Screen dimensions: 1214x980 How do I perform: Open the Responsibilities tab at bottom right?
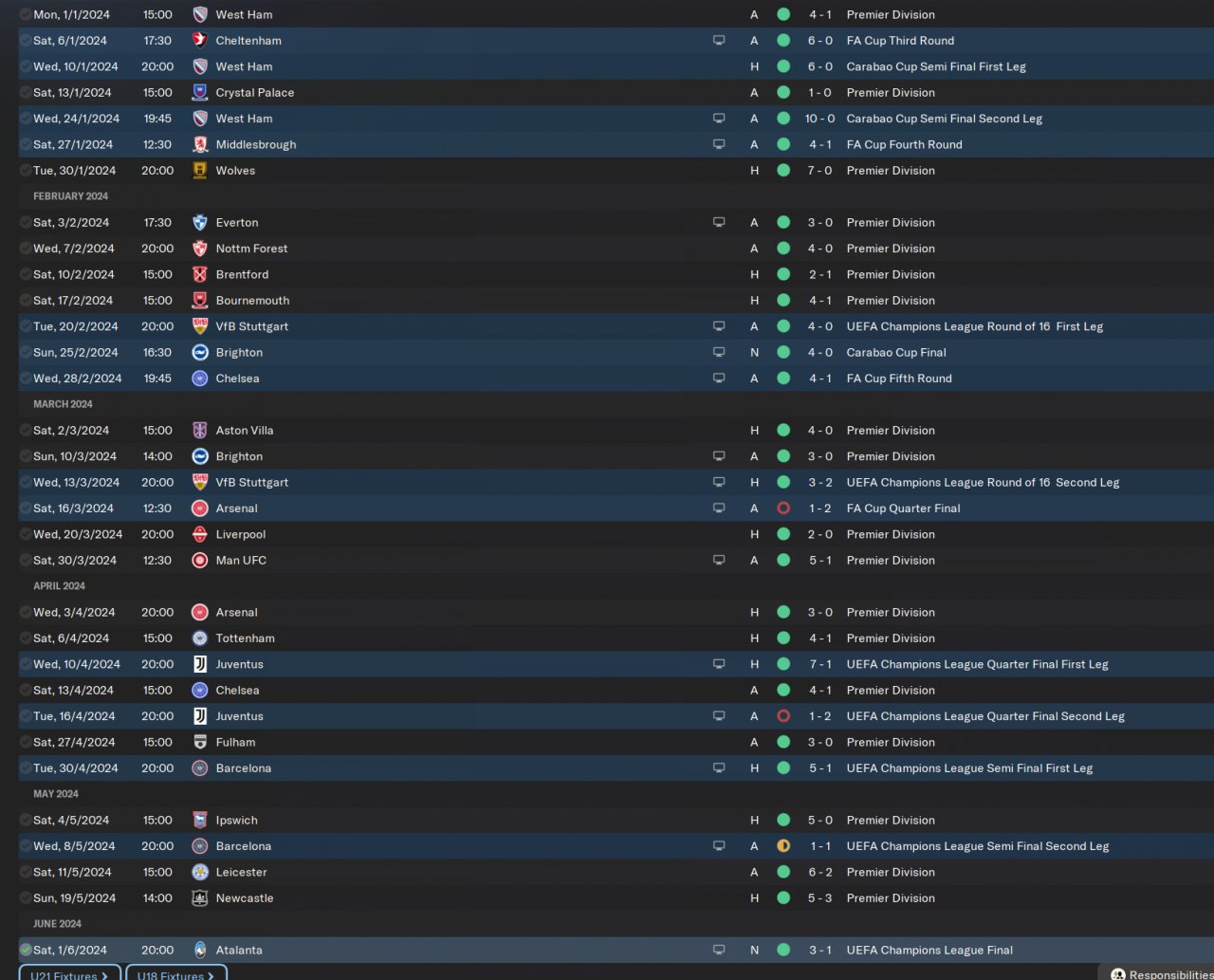[x=1158, y=973]
